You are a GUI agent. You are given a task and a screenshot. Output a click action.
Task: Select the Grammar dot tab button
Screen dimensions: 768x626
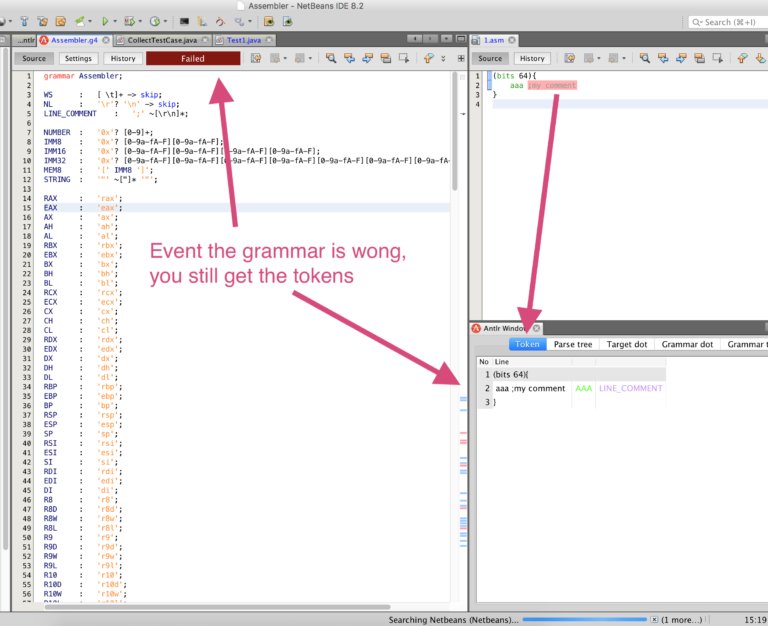687,344
